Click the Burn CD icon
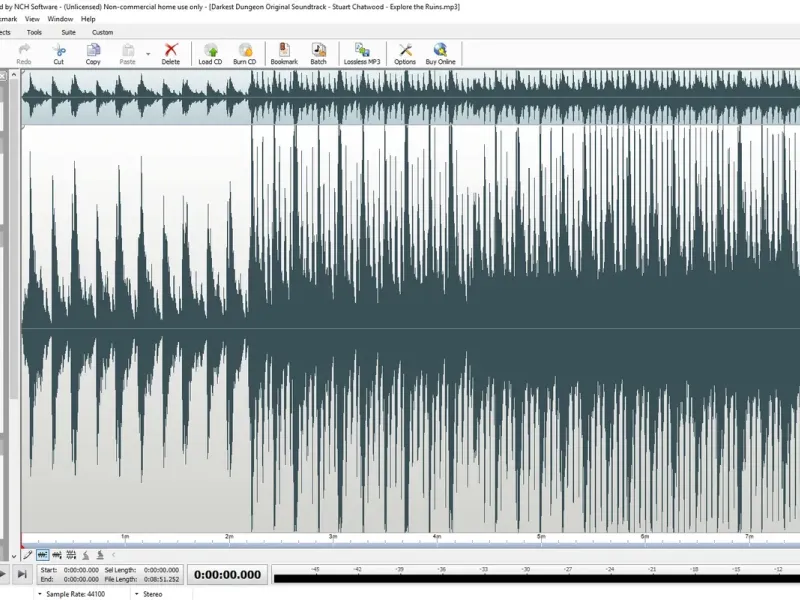 point(245,54)
